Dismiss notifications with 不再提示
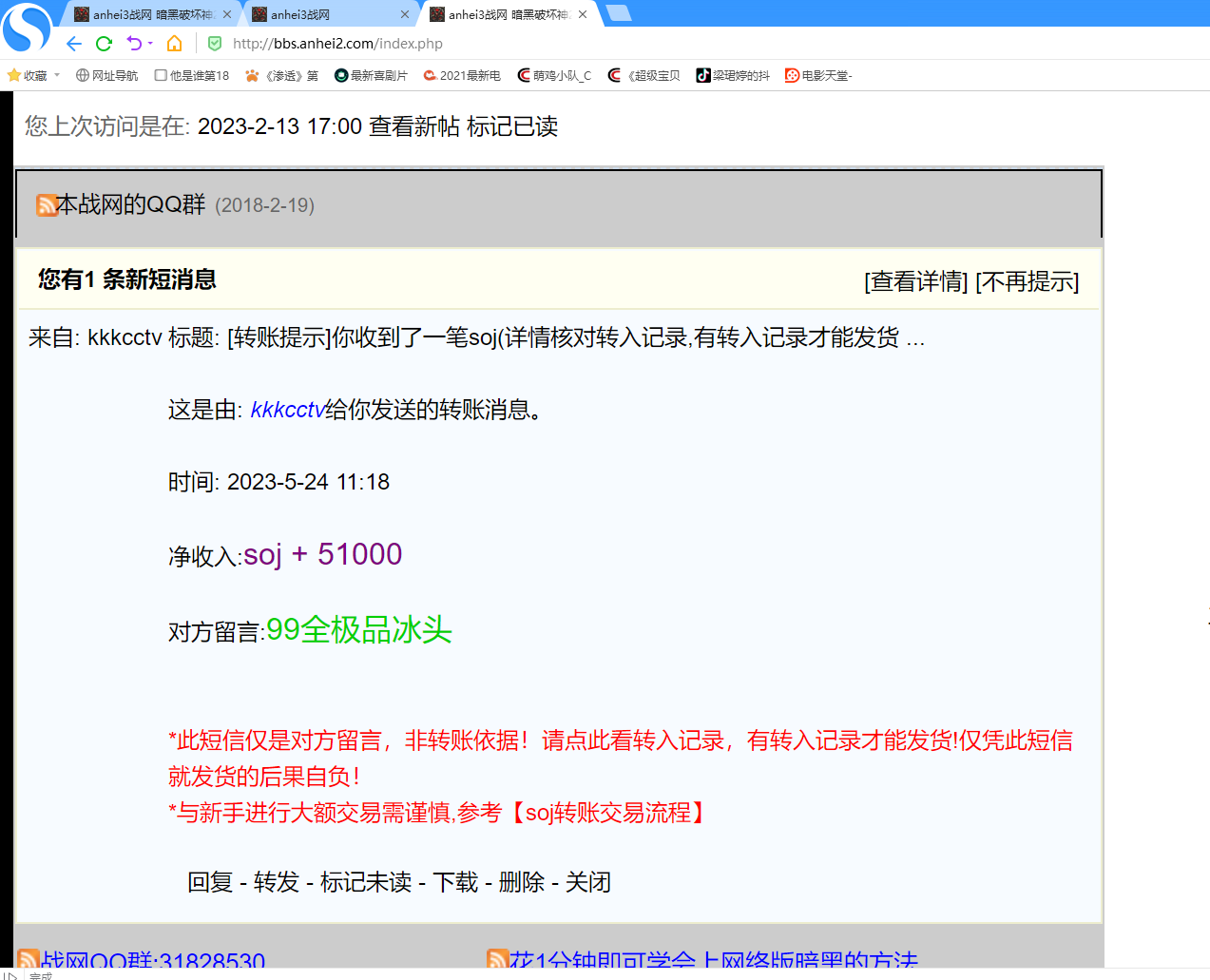1210x980 pixels. [1027, 282]
